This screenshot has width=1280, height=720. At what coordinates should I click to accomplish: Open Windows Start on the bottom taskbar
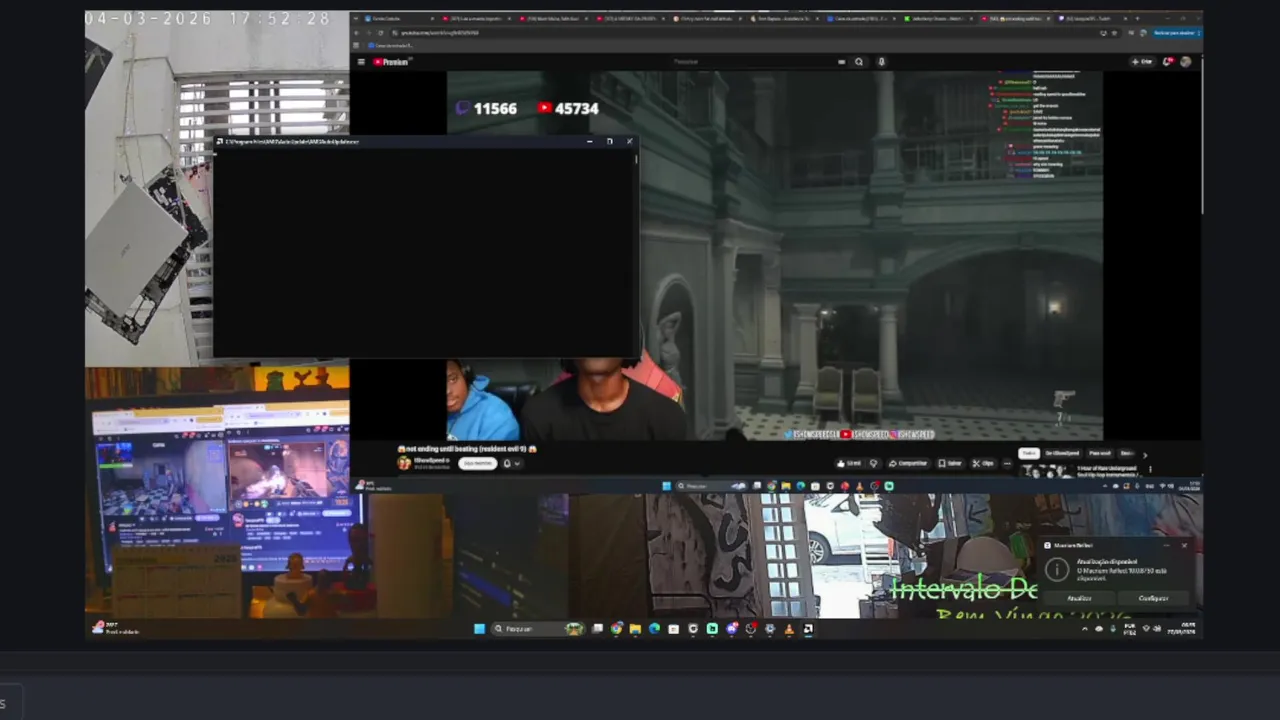[479, 629]
